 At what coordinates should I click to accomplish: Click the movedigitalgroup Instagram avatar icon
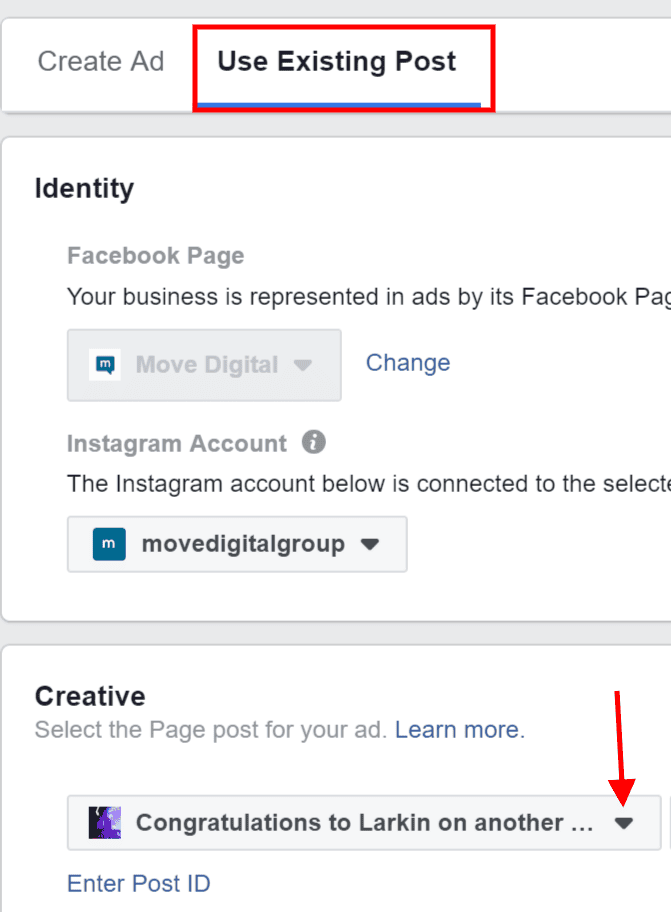(x=109, y=544)
